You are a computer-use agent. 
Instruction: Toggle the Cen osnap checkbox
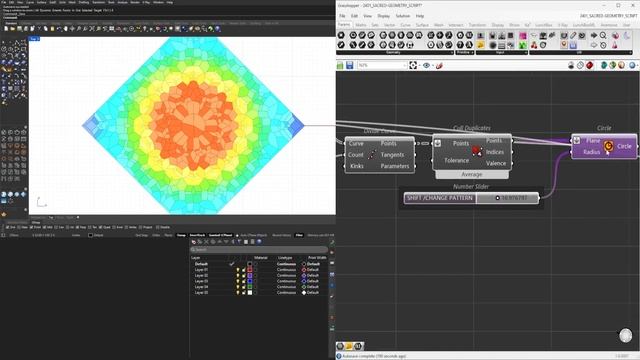56,227
